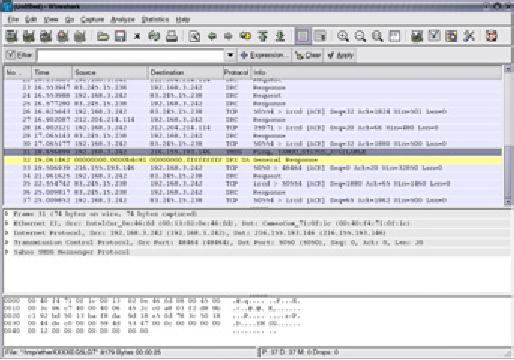Open the Expression builder button
Viewport: 514px width, 360px height.
point(264,55)
